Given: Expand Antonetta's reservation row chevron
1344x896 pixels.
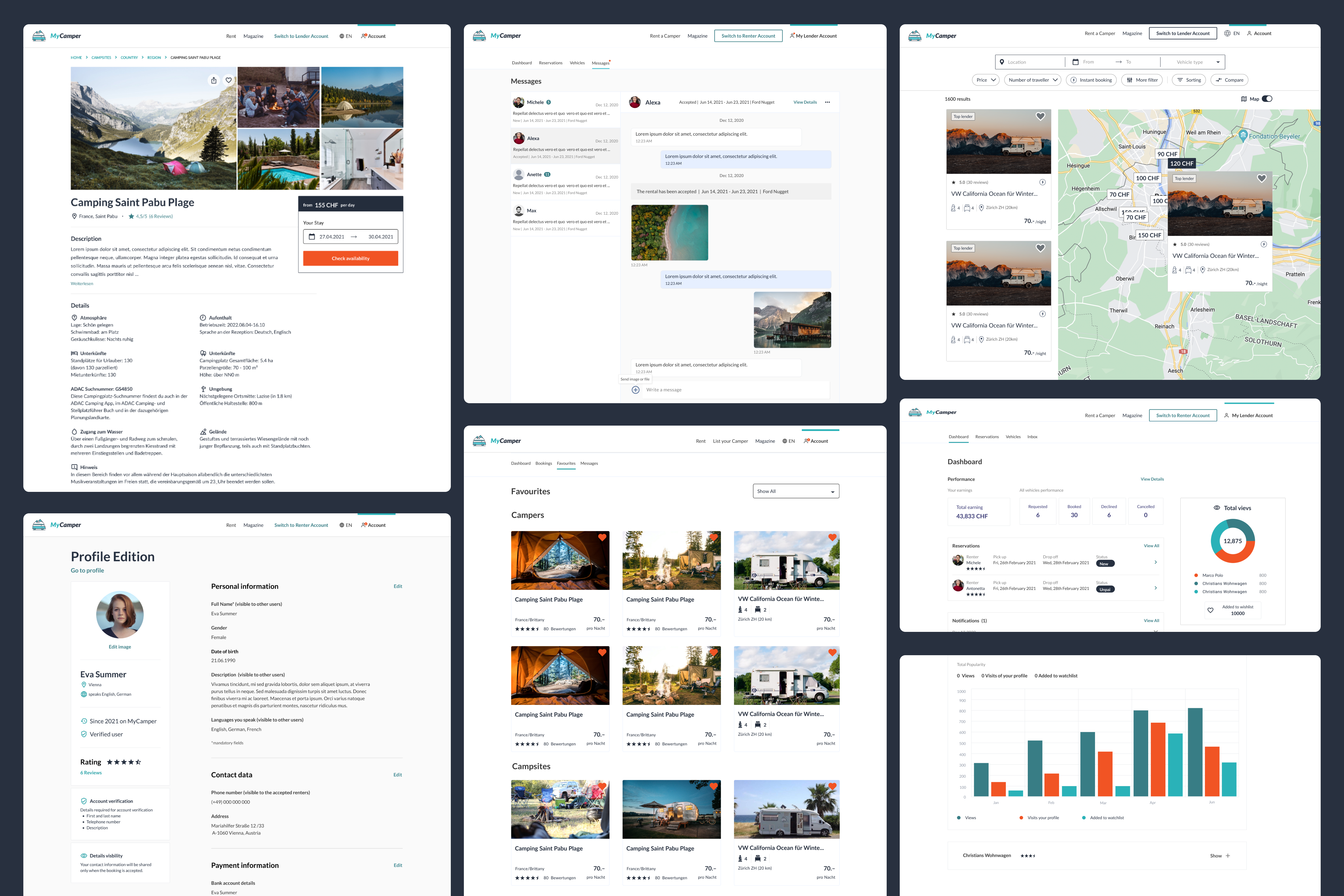Looking at the screenshot, I should pos(1155,588).
